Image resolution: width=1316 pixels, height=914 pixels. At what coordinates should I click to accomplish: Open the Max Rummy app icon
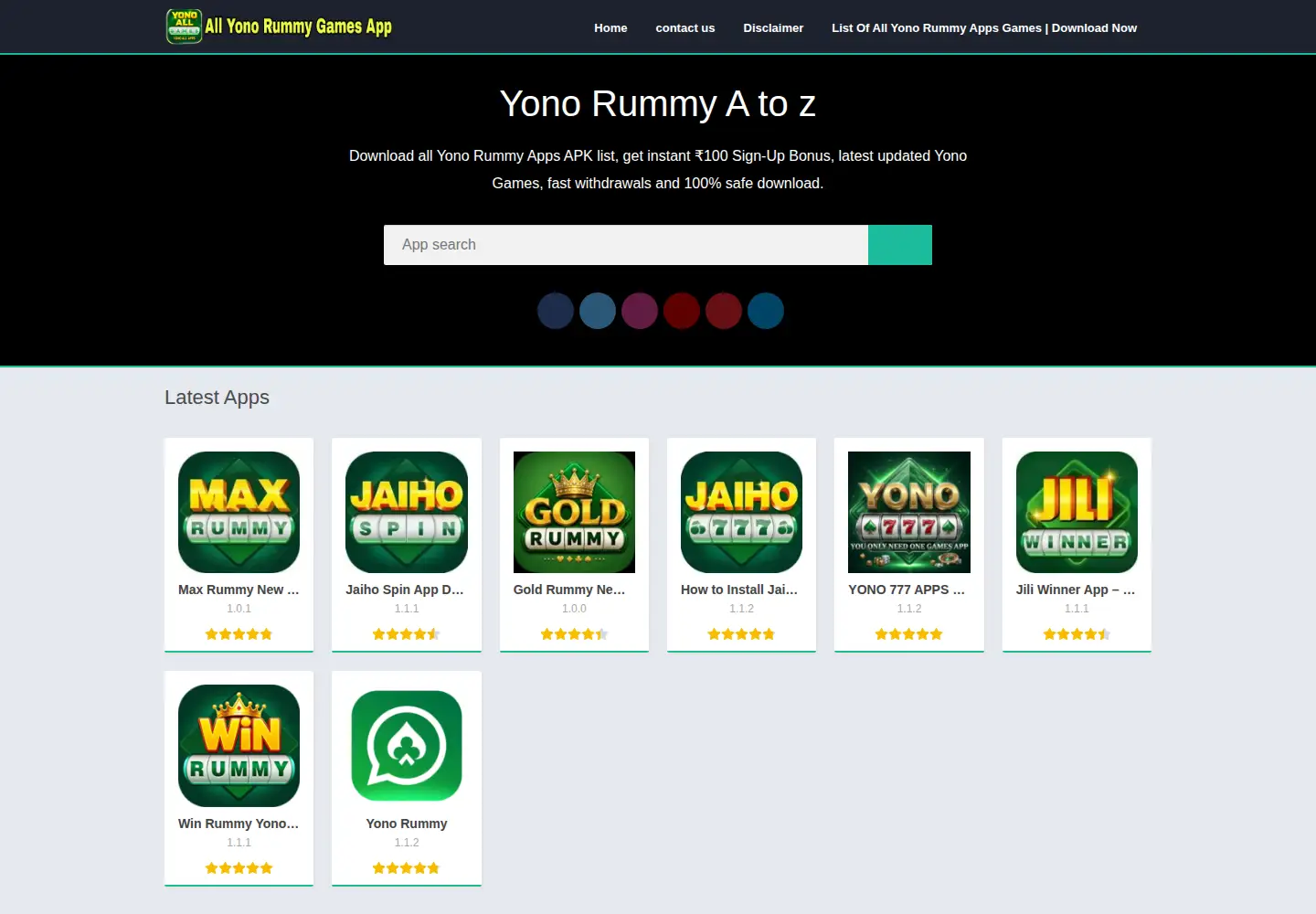(x=239, y=512)
